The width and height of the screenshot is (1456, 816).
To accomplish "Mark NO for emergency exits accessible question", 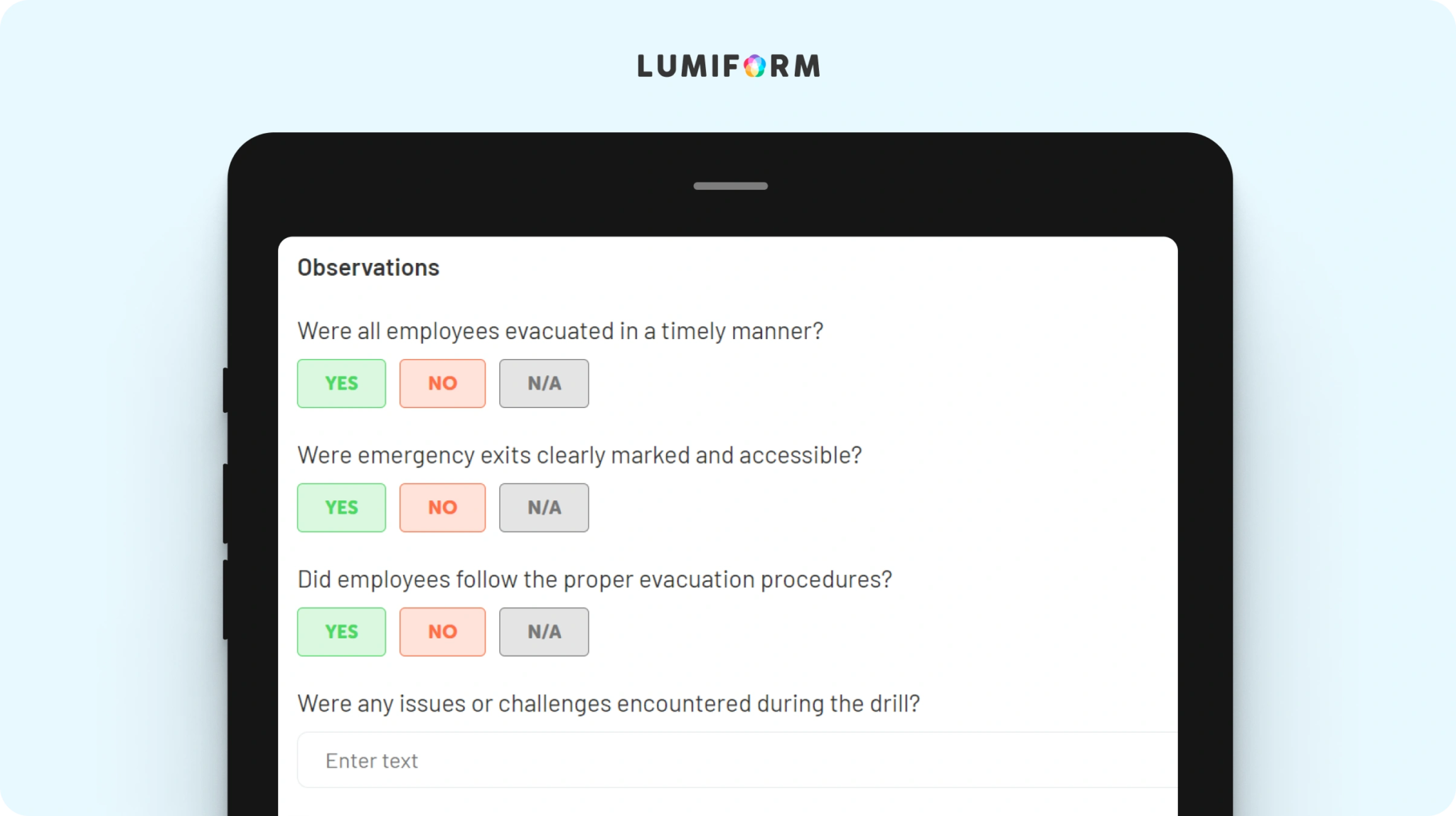I will [442, 508].
